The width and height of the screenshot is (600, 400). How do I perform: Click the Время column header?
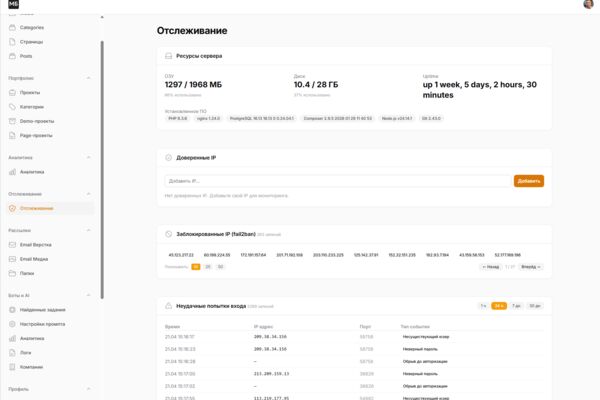[172, 327]
